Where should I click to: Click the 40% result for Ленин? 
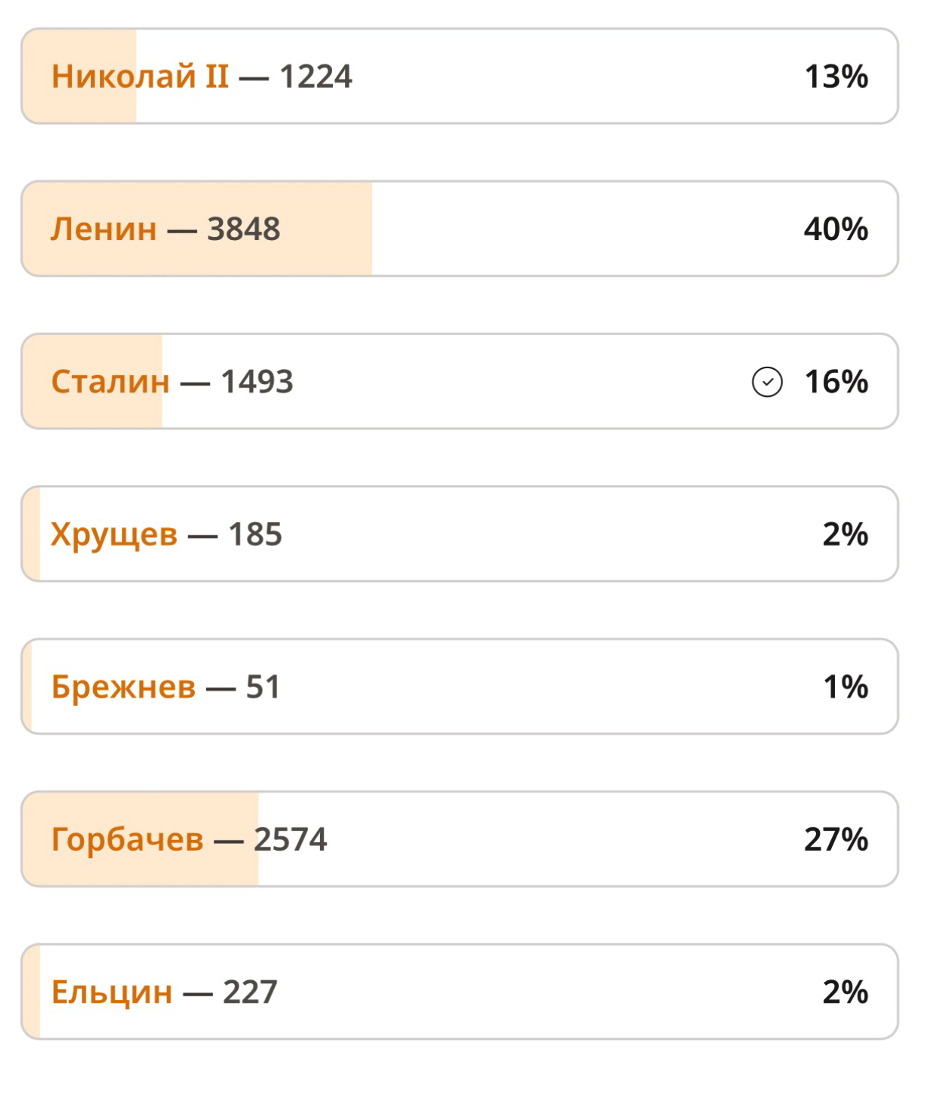836,229
